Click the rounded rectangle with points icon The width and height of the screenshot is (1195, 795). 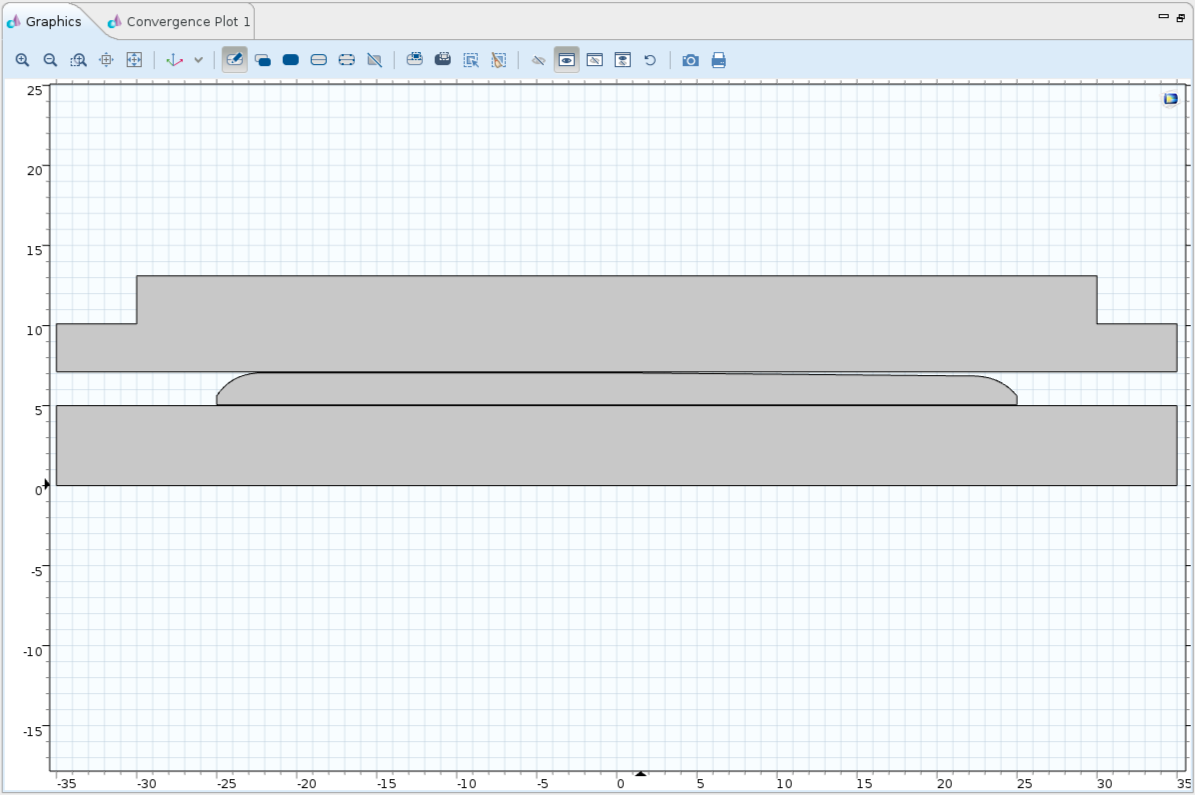click(x=347, y=60)
